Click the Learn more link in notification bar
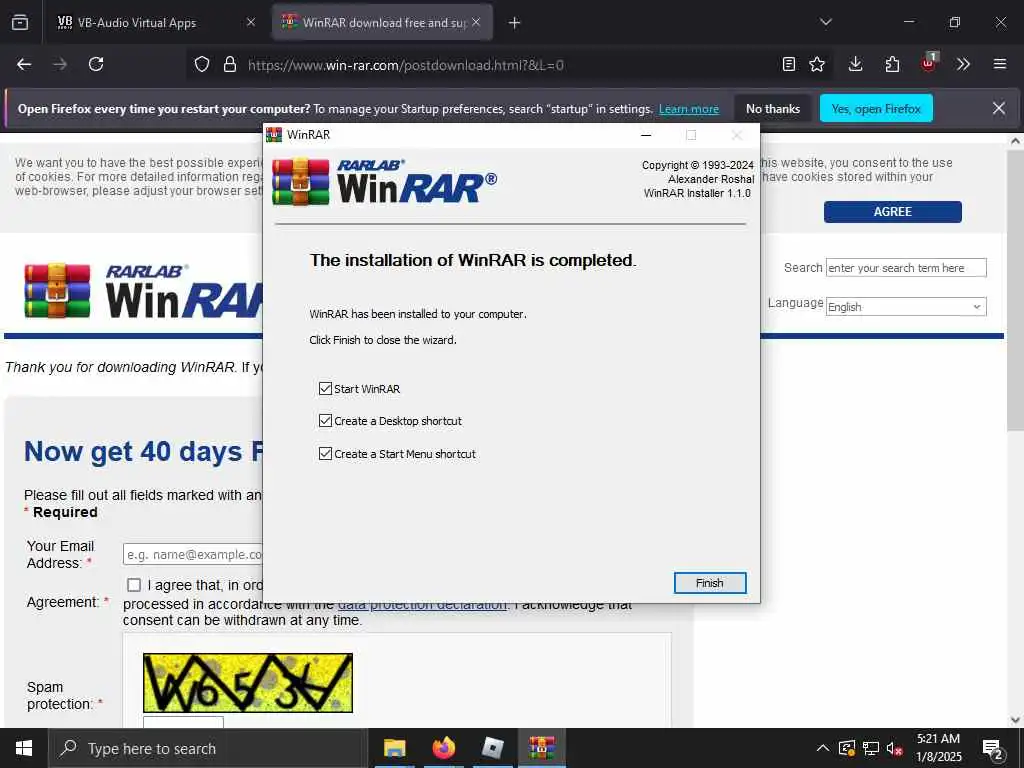Image resolution: width=1024 pixels, height=768 pixels. 689,109
